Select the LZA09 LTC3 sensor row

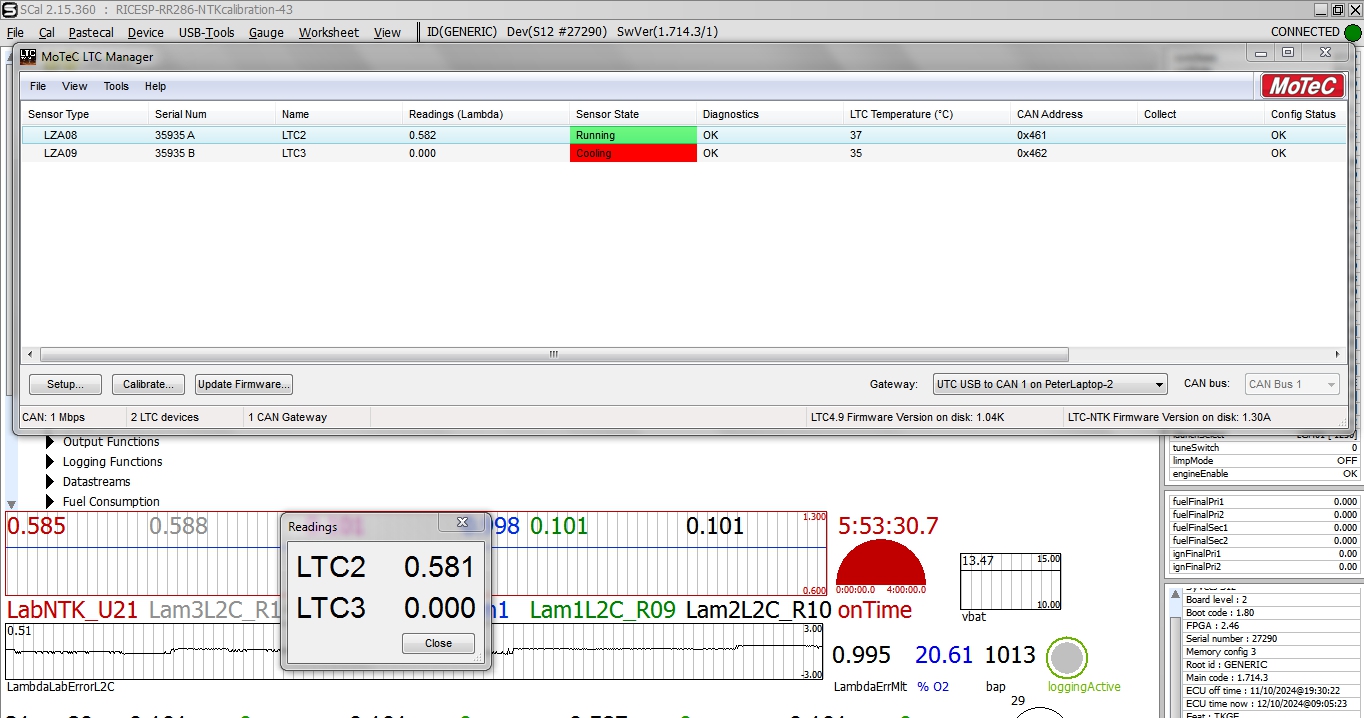290,154
